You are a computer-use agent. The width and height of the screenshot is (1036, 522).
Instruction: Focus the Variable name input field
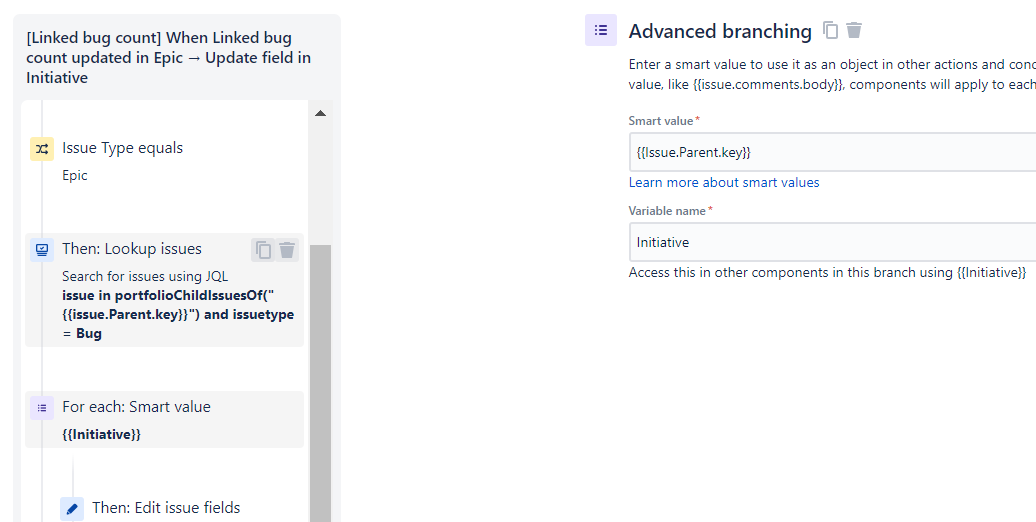pyautogui.click(x=832, y=242)
